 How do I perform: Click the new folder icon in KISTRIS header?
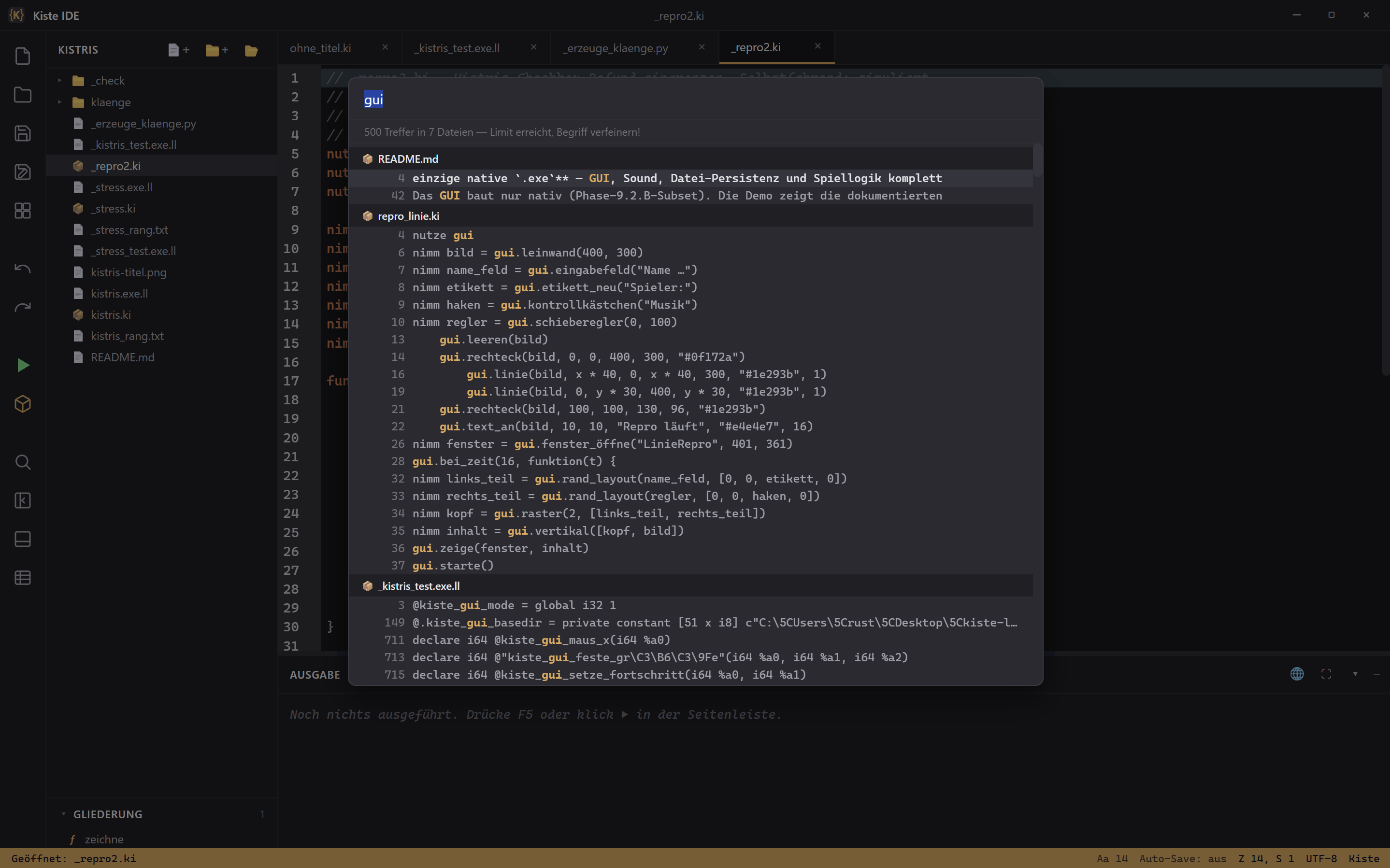click(x=217, y=50)
